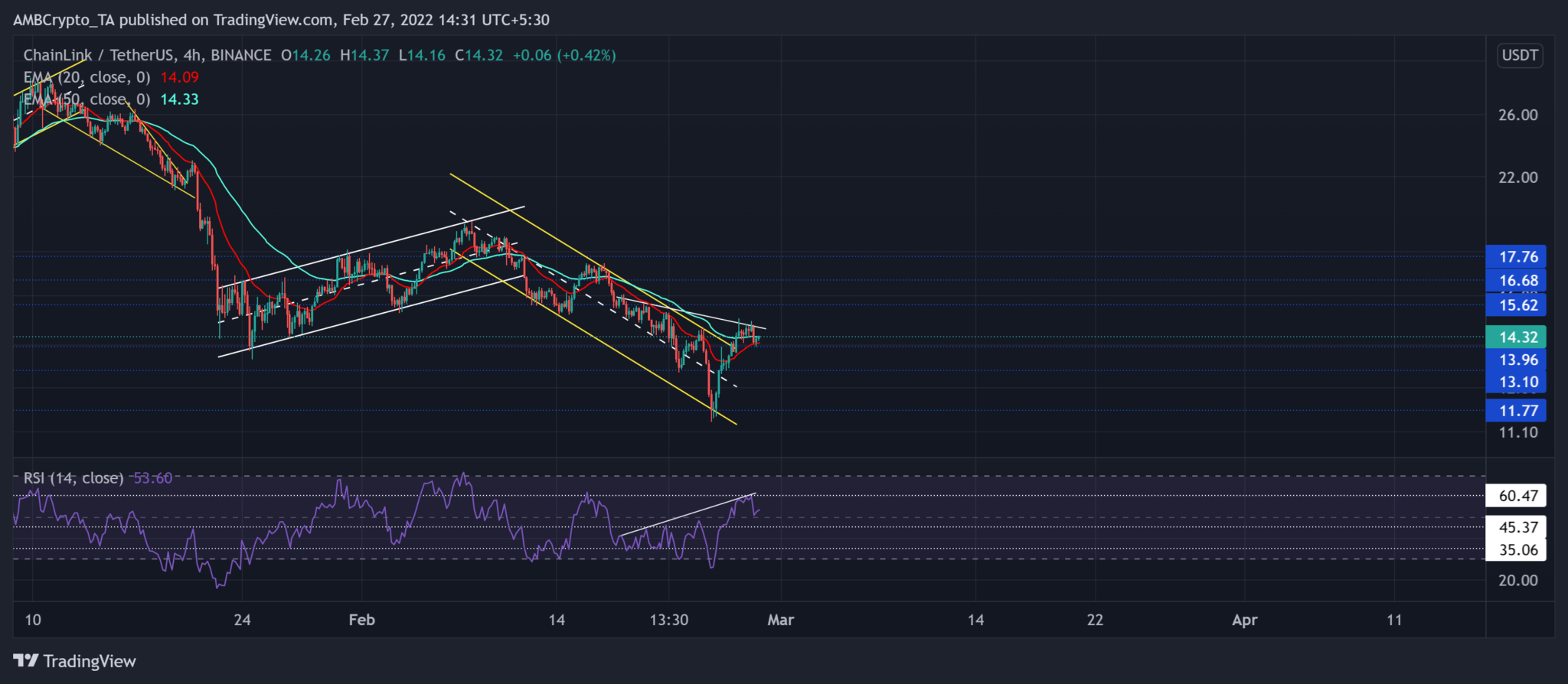Select the 11.77 price level label

1516,411
